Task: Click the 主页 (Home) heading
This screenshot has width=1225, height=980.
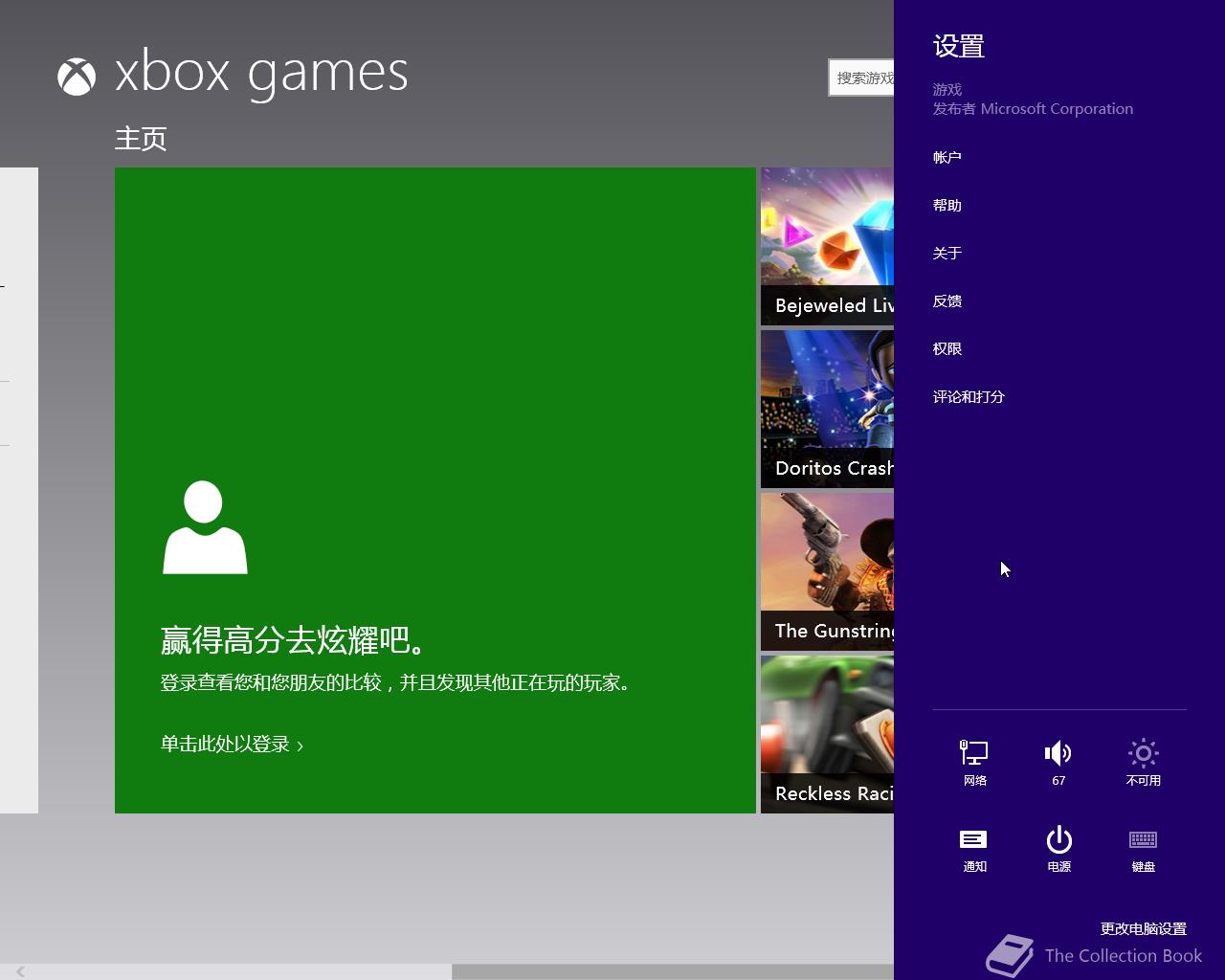Action: (141, 139)
